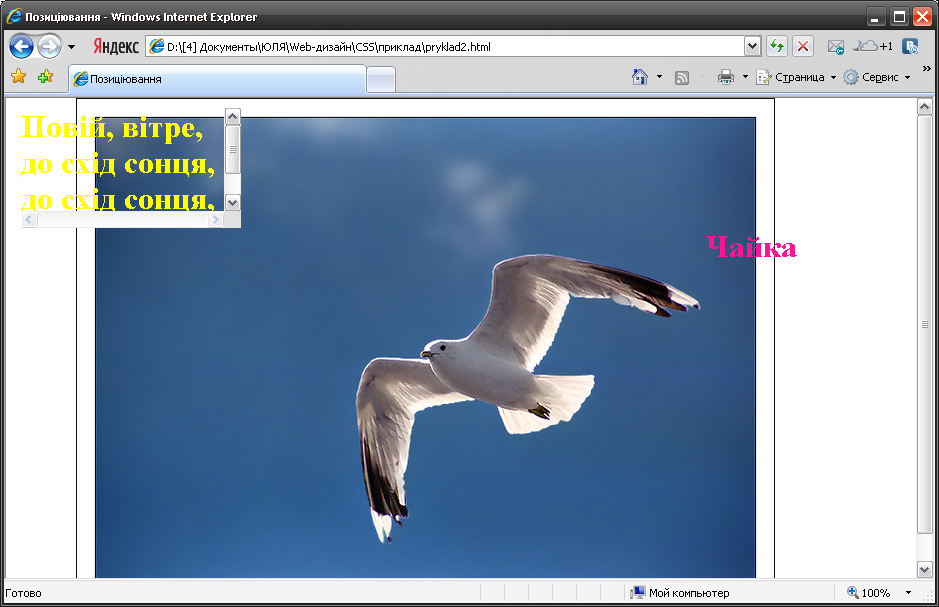This screenshot has height=607, width=939.
Task: Open the Страница menu
Action: click(x=796, y=77)
